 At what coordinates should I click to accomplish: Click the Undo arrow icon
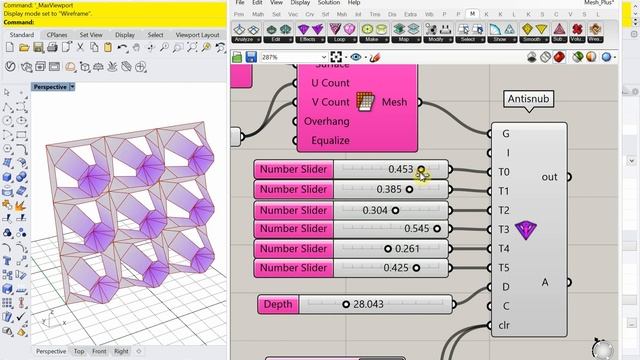[122, 48]
